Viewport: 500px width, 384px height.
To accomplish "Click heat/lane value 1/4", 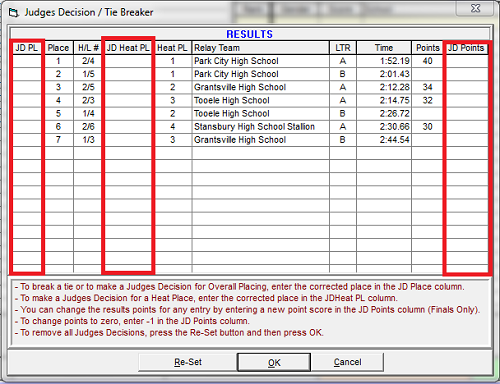I will [x=88, y=113].
